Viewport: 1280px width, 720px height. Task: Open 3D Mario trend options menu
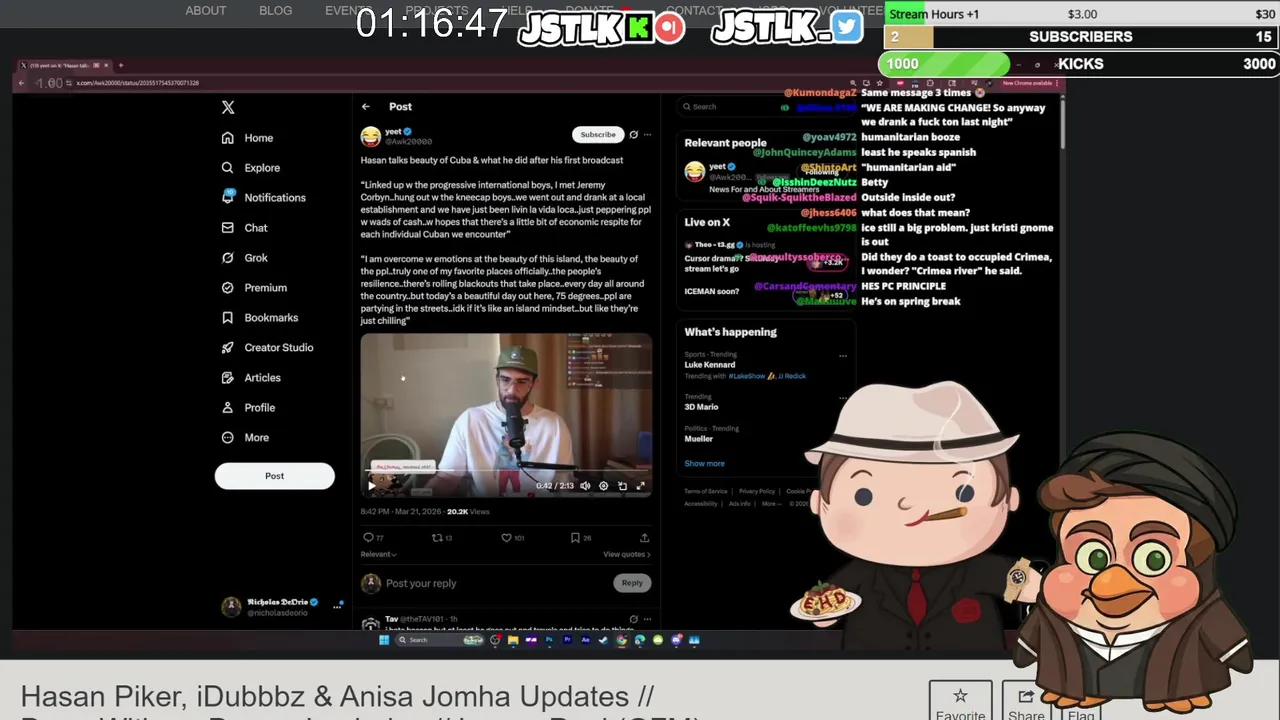pyautogui.click(x=843, y=398)
